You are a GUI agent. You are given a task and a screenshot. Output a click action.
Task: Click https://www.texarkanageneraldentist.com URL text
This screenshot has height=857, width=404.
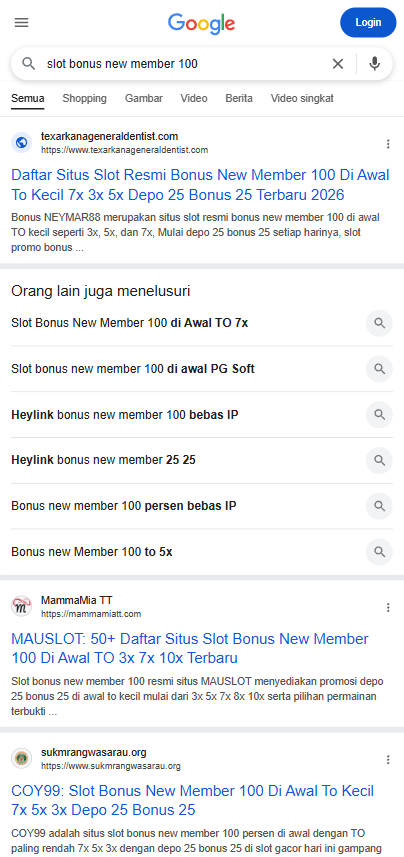pos(124,150)
